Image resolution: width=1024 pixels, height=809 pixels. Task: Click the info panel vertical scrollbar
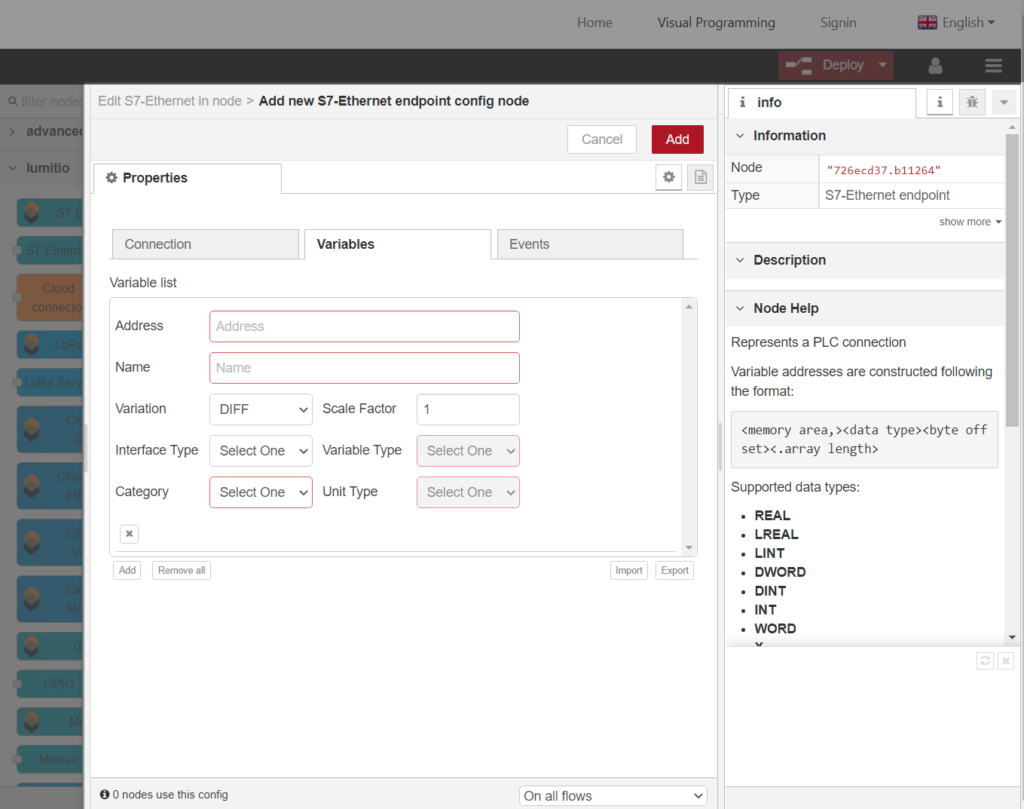[1012, 281]
